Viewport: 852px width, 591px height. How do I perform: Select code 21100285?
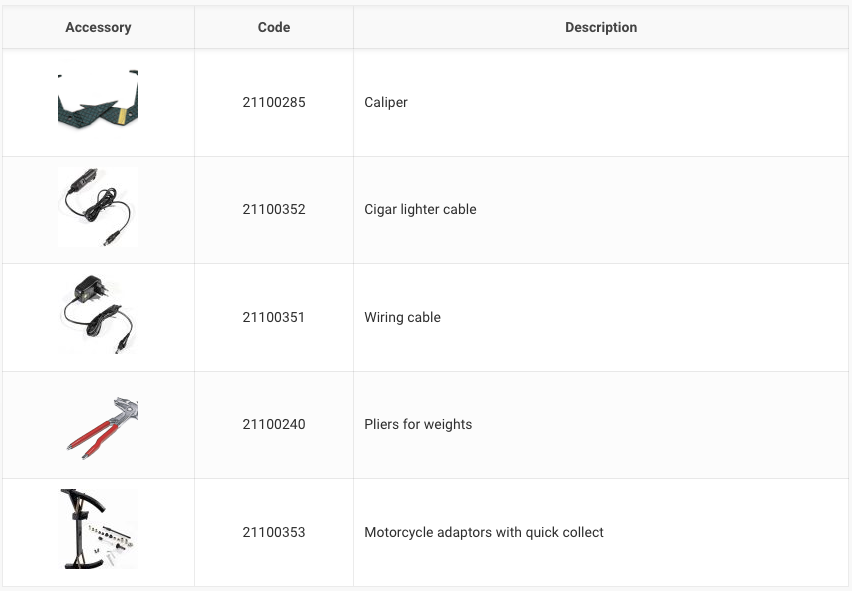pos(273,102)
